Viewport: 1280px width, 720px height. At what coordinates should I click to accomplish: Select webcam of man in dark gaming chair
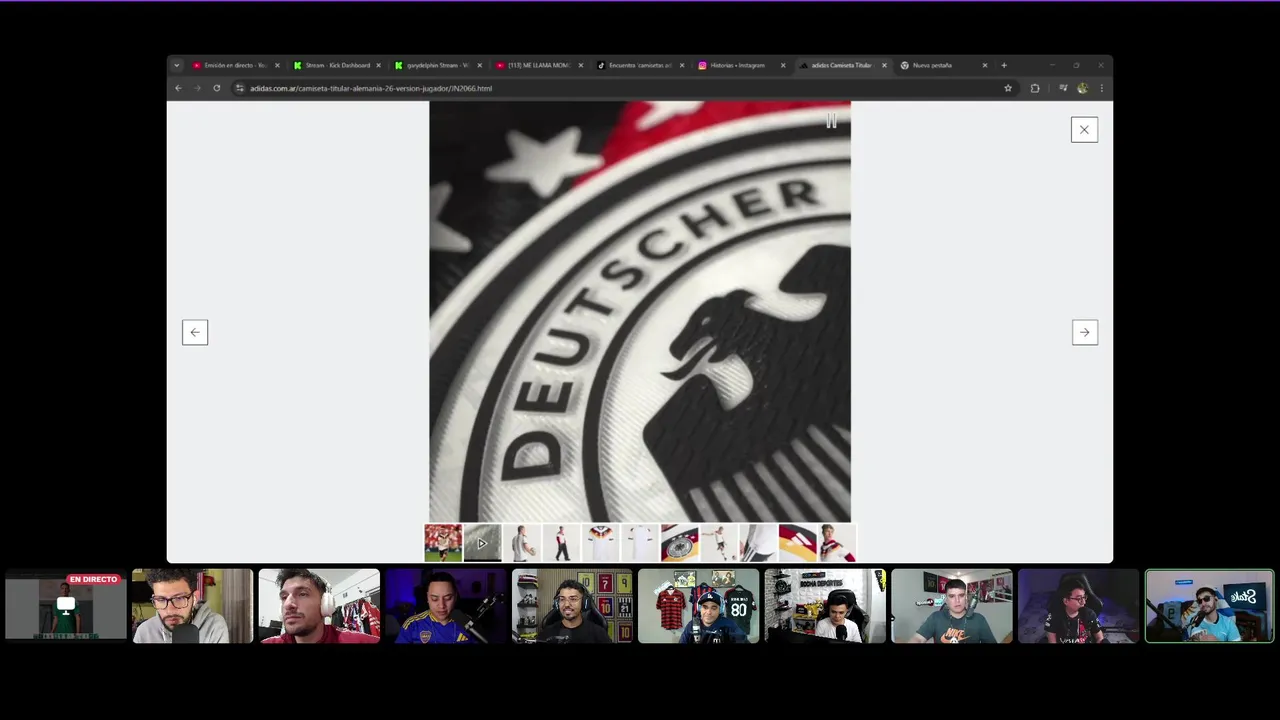(1078, 606)
